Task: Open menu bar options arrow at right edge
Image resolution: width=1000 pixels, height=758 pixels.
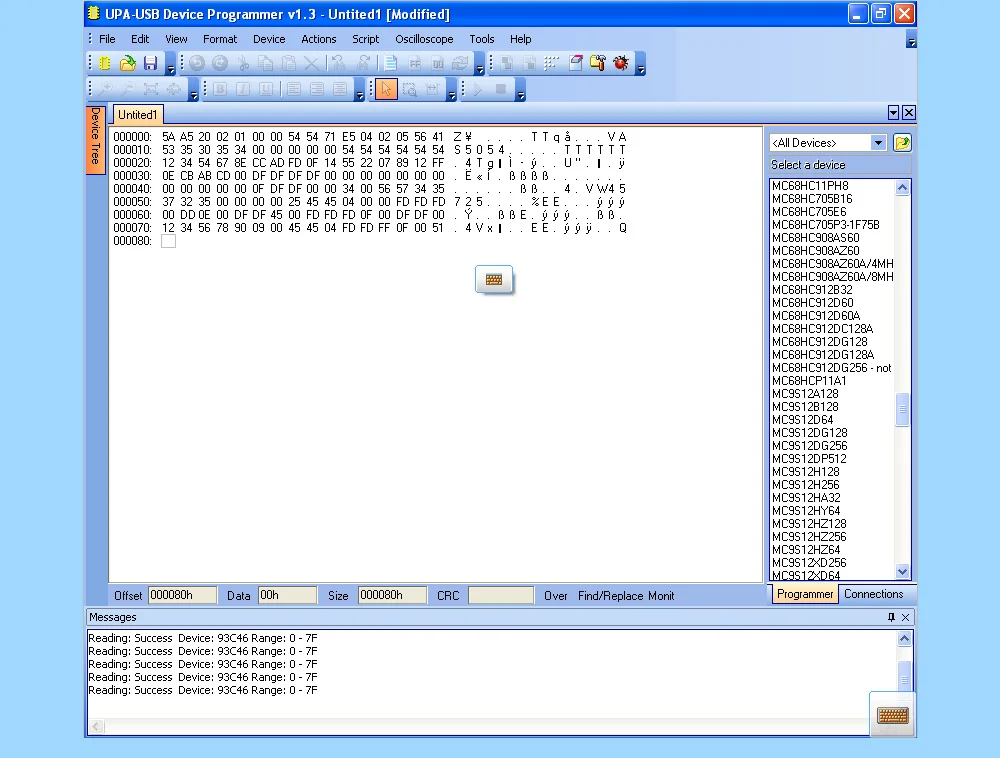Action: (911, 41)
